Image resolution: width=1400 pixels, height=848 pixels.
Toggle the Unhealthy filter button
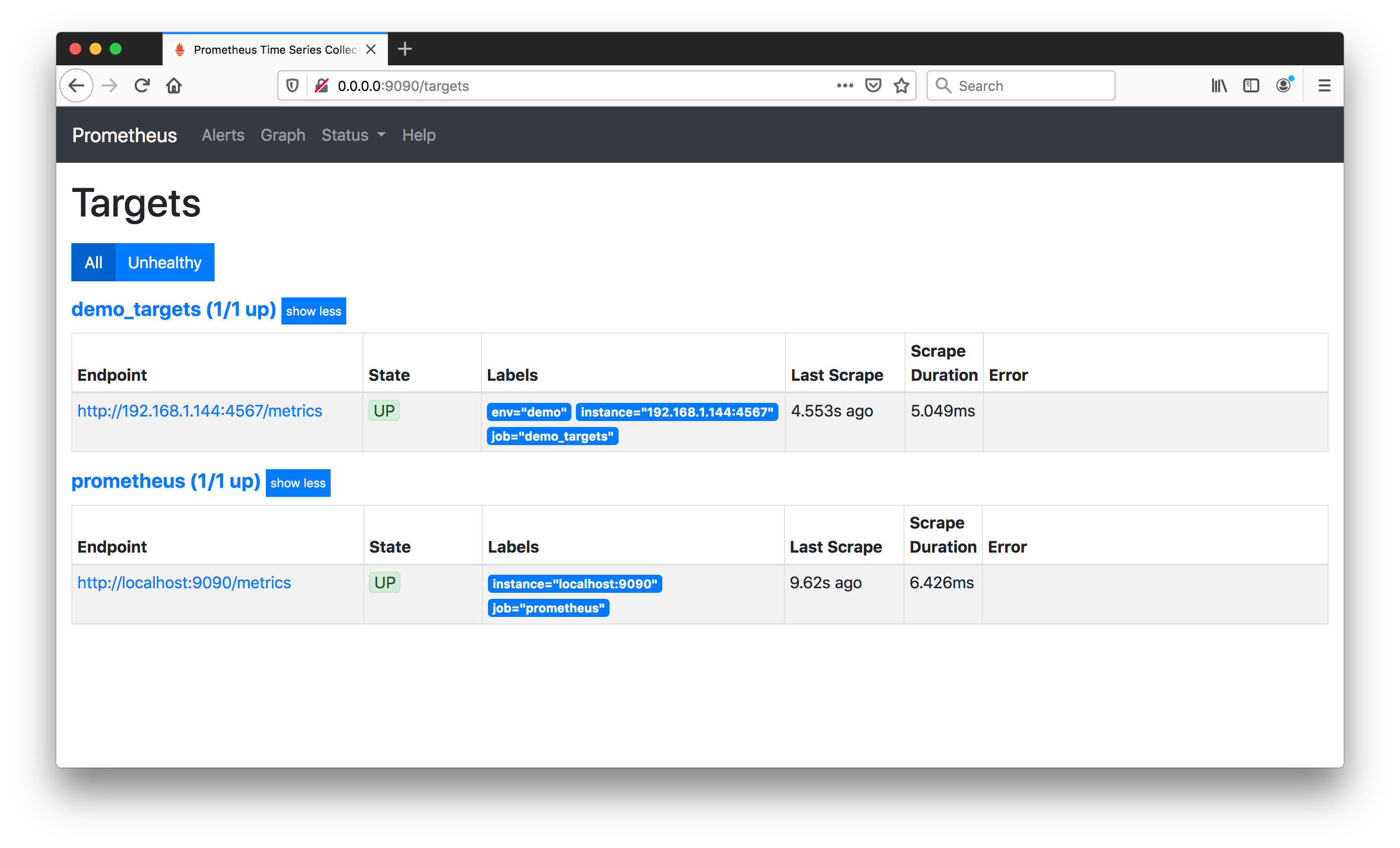point(164,262)
